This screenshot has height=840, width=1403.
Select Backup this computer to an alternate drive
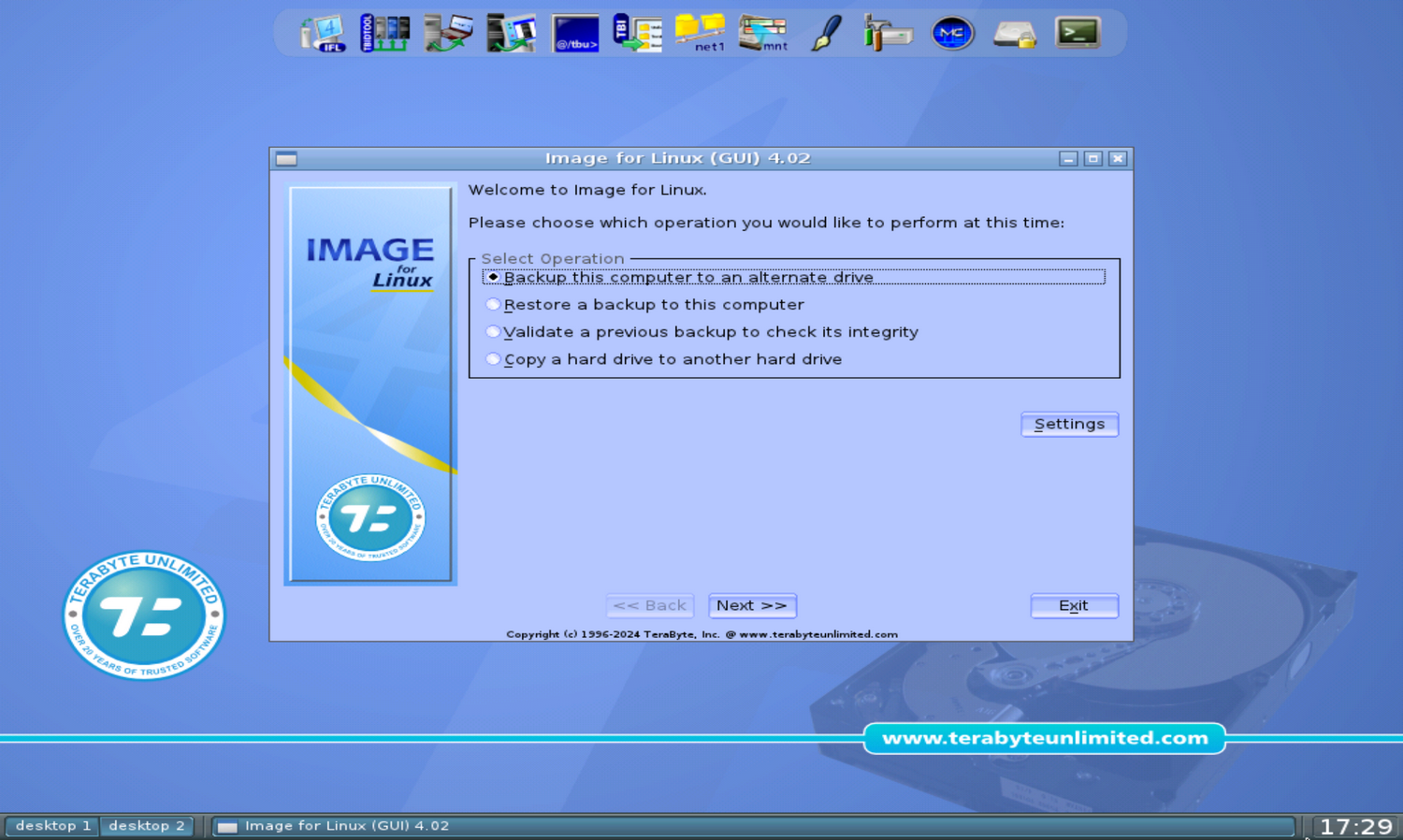794,277
